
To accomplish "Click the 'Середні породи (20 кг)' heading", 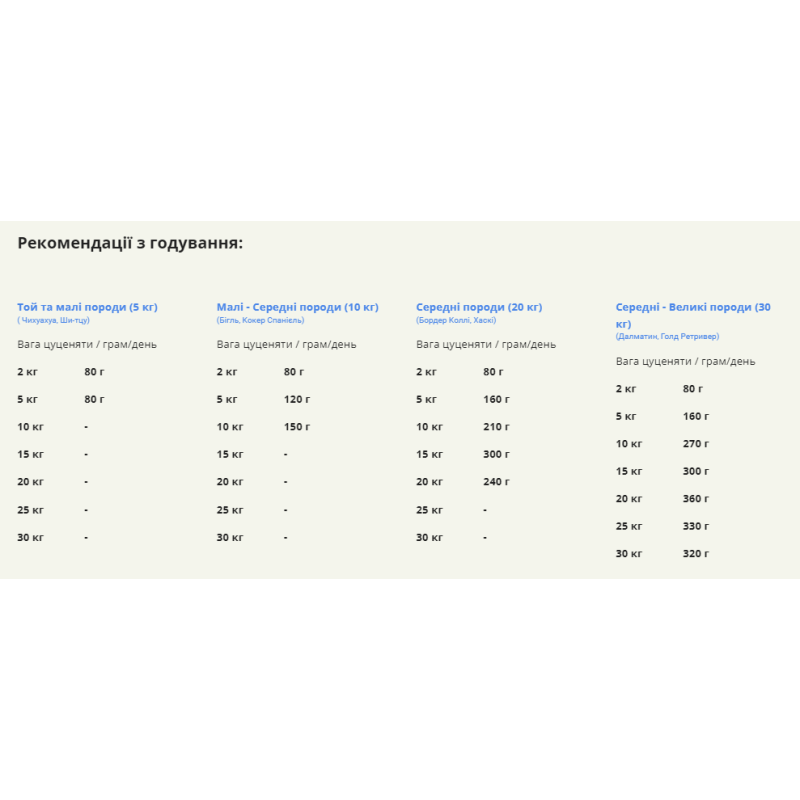I will tap(479, 307).
